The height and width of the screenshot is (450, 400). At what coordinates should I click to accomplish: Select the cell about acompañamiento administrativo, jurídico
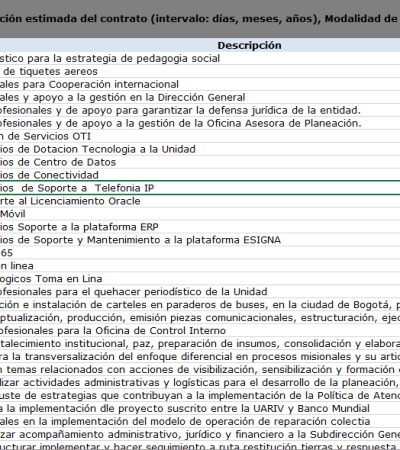point(200,435)
